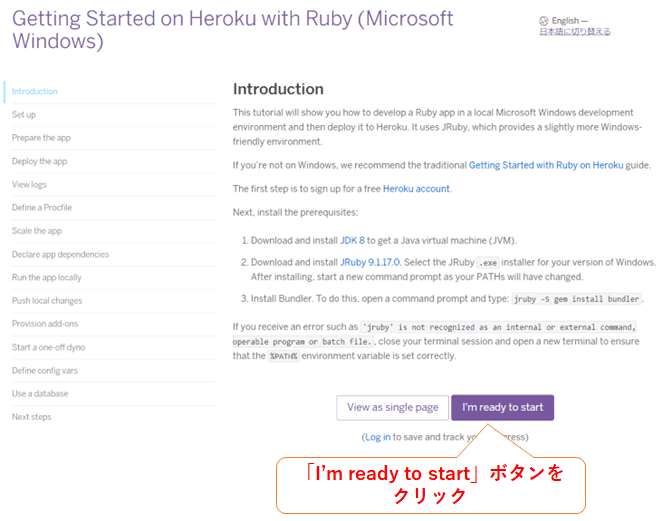
Task: Go to Scale the app section
Action: (37, 231)
